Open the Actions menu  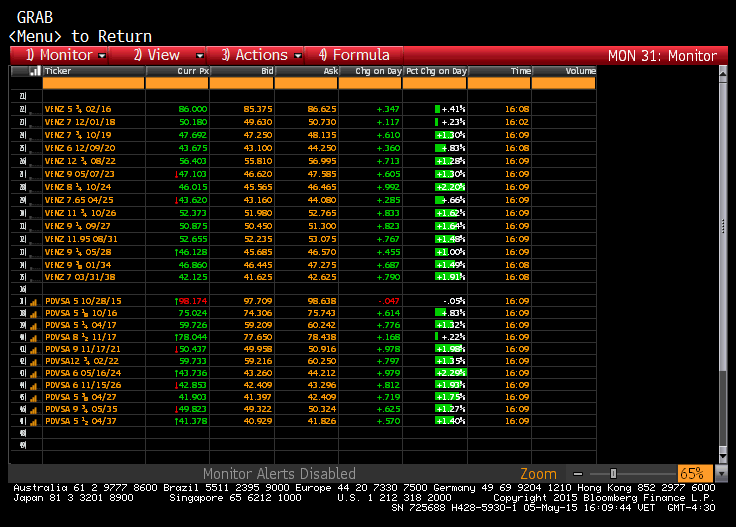pyautogui.click(x=254, y=55)
